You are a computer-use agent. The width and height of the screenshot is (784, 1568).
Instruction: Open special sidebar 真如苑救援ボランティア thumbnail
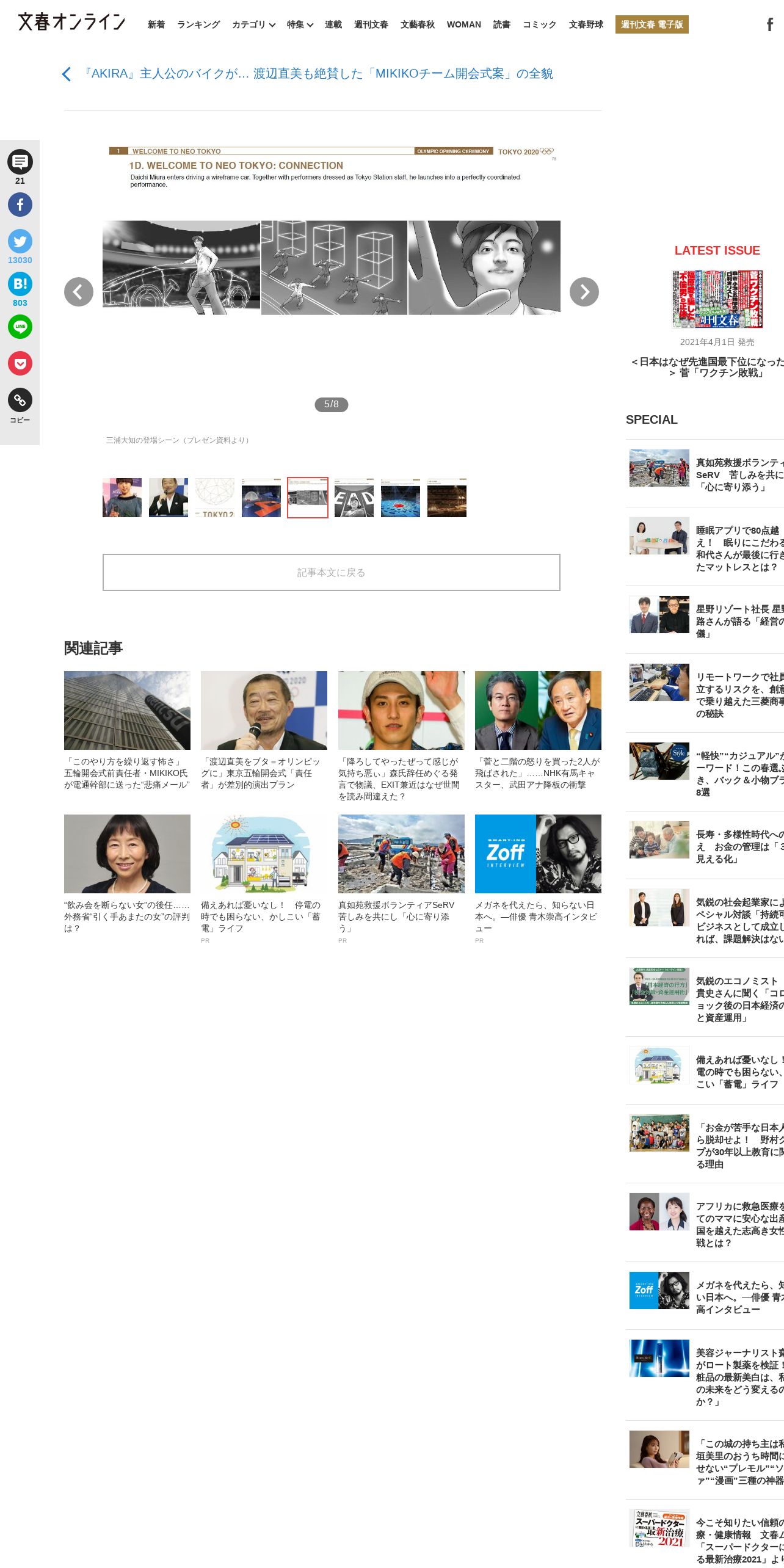659,468
